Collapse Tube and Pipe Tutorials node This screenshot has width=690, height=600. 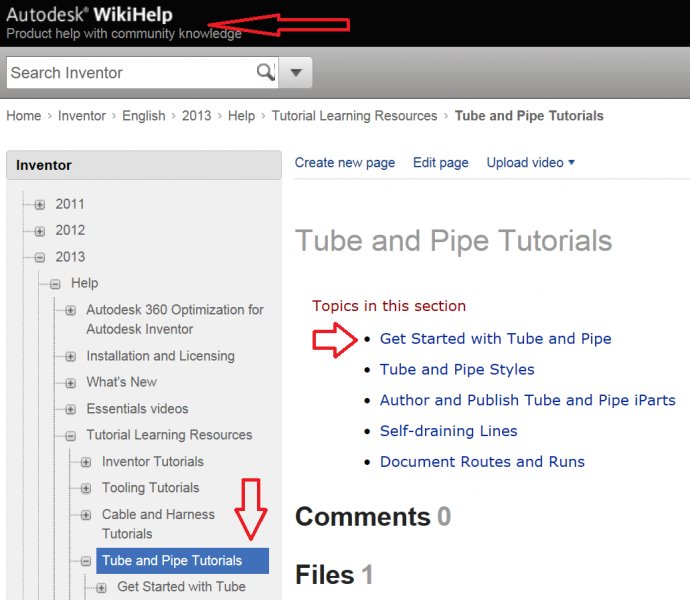(x=86, y=561)
